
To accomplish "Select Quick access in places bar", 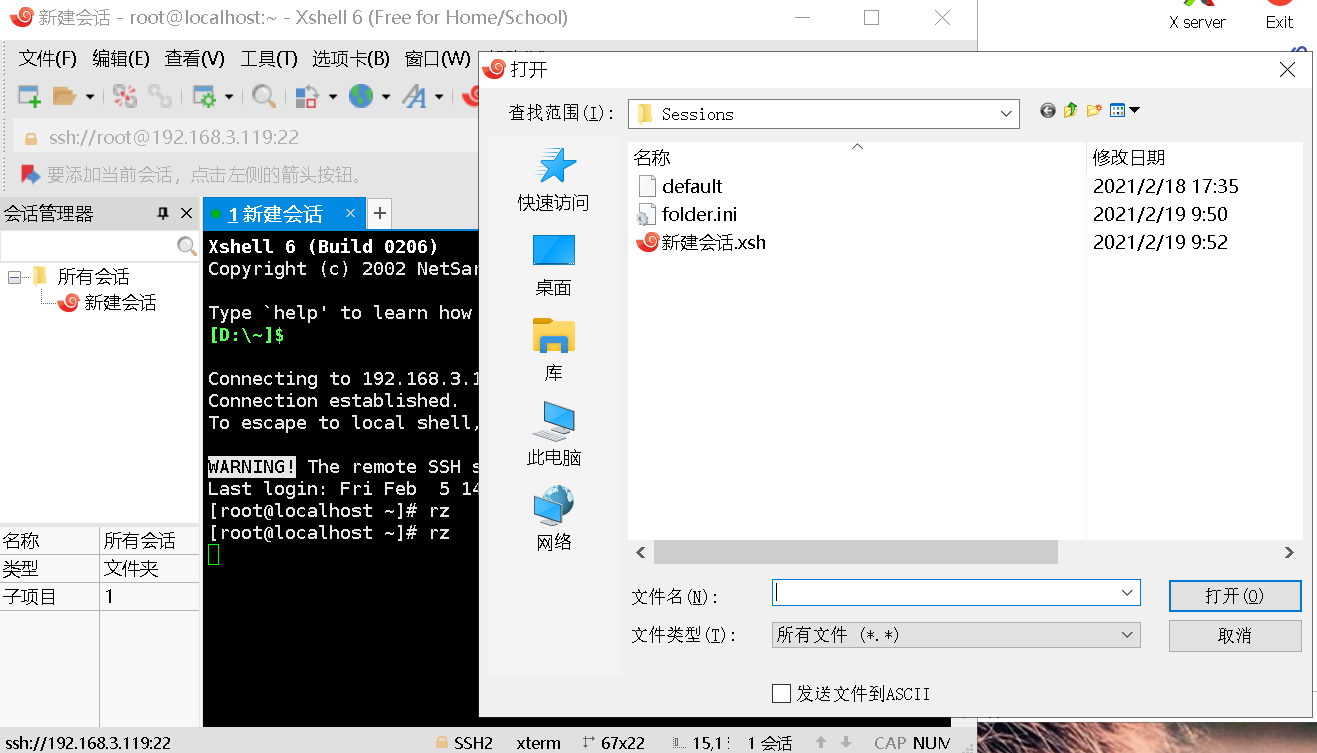I will click(x=553, y=180).
